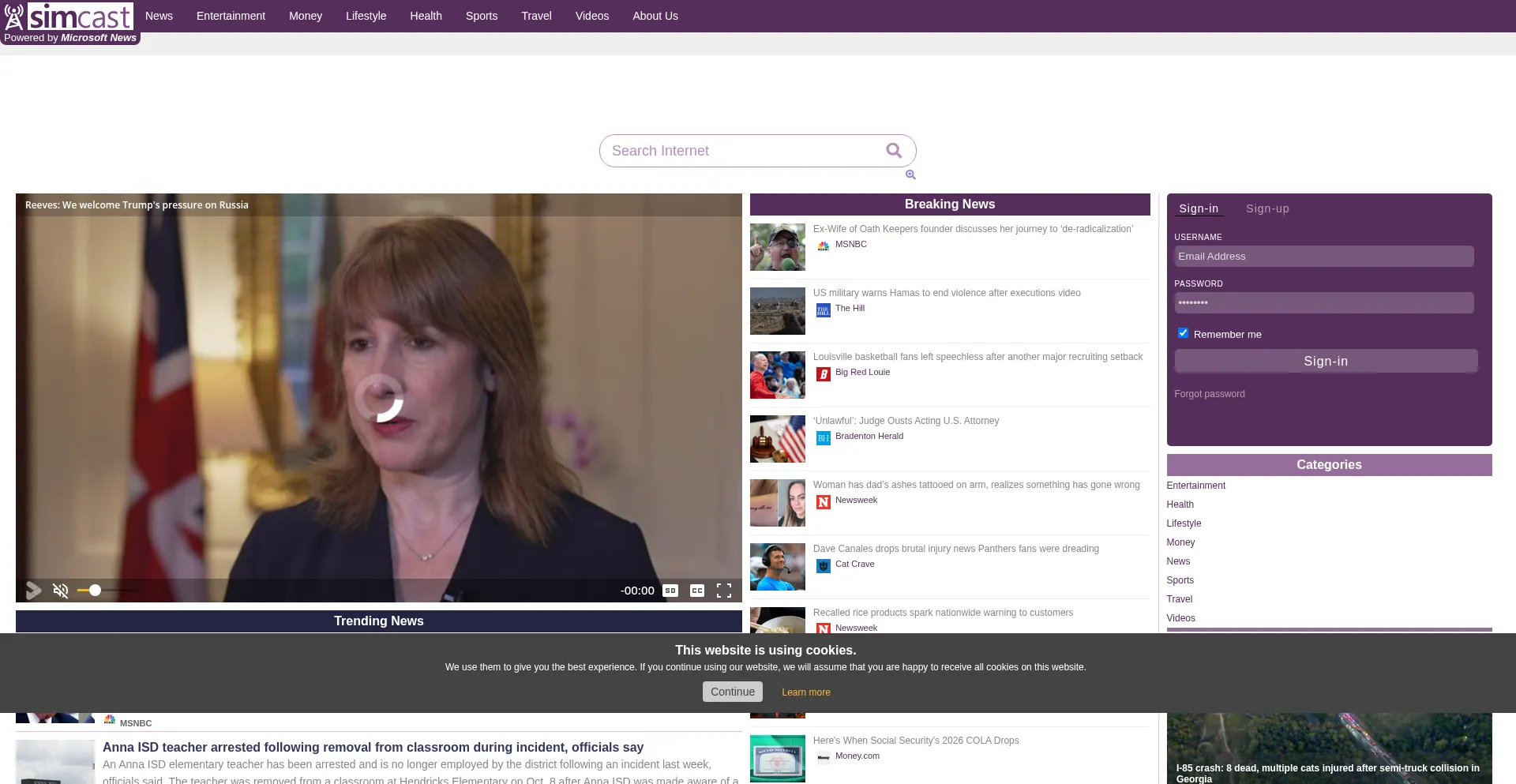Open the Entertainment menu in navbar

click(x=231, y=16)
